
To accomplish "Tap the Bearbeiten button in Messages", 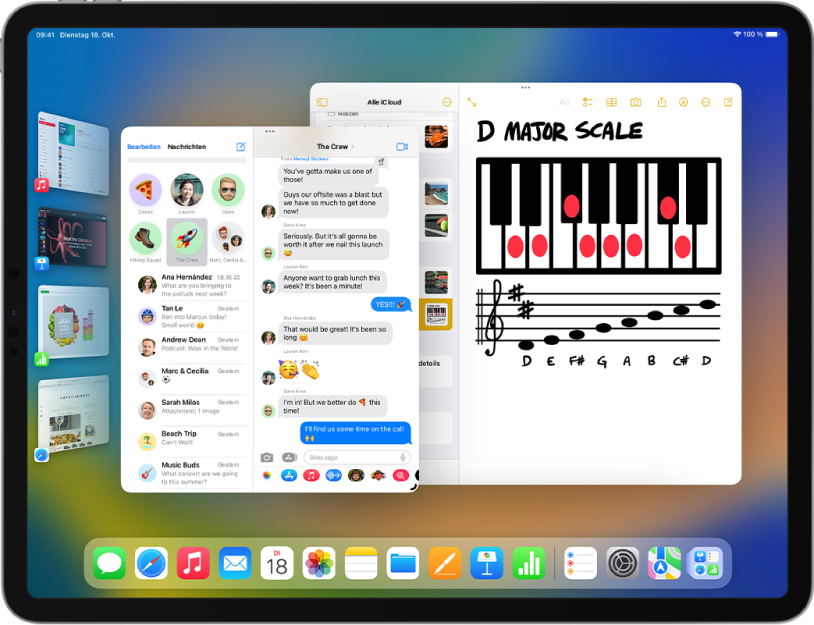I will click(143, 146).
